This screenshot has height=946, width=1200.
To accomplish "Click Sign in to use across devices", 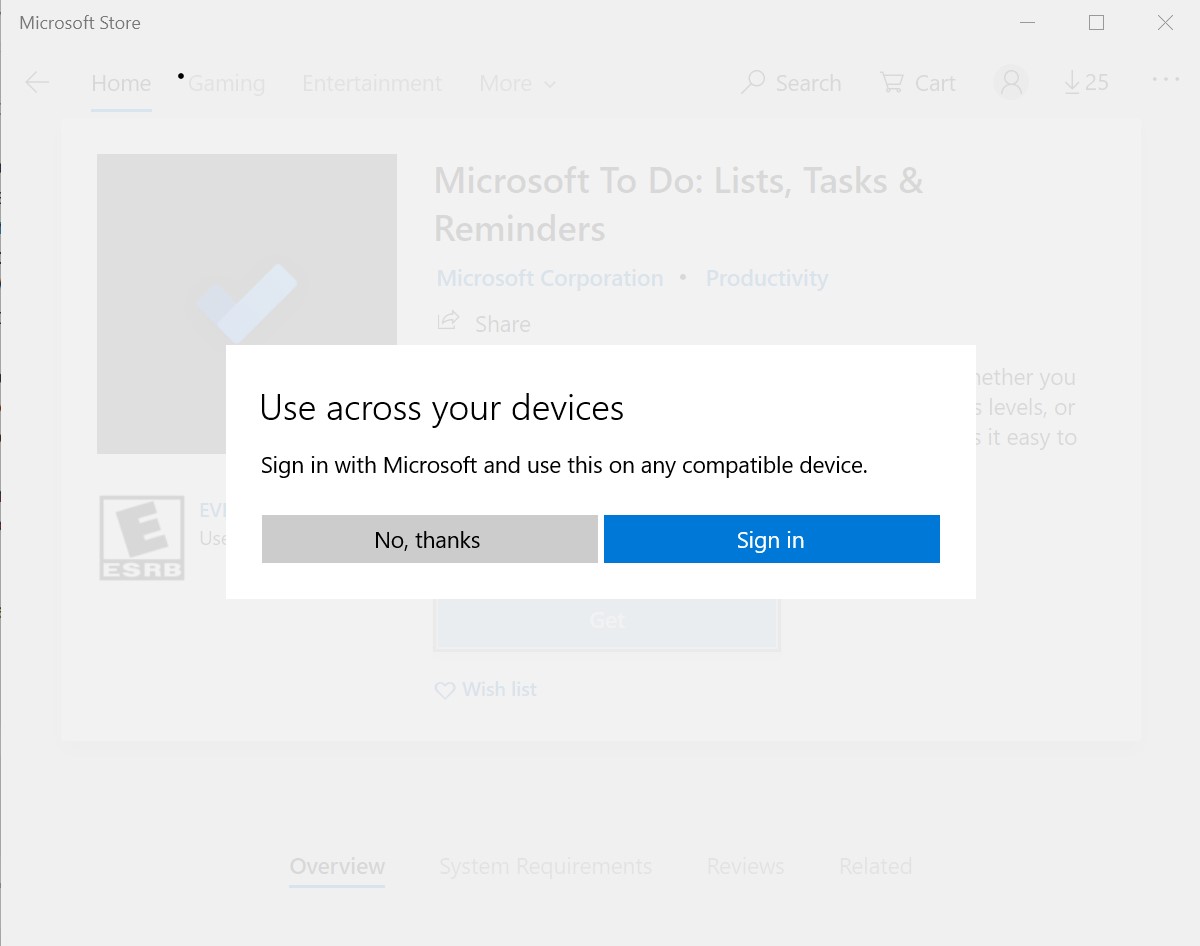I will tap(771, 539).
